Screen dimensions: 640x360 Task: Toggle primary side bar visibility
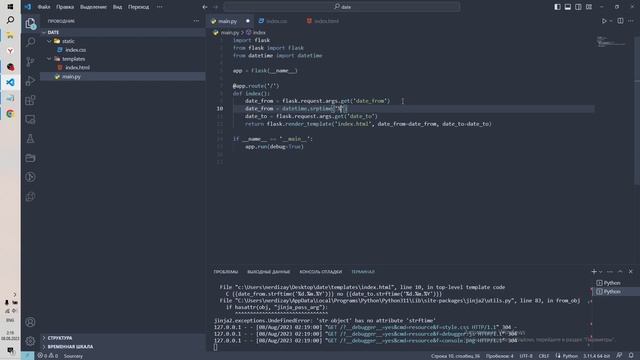(x=557, y=7)
